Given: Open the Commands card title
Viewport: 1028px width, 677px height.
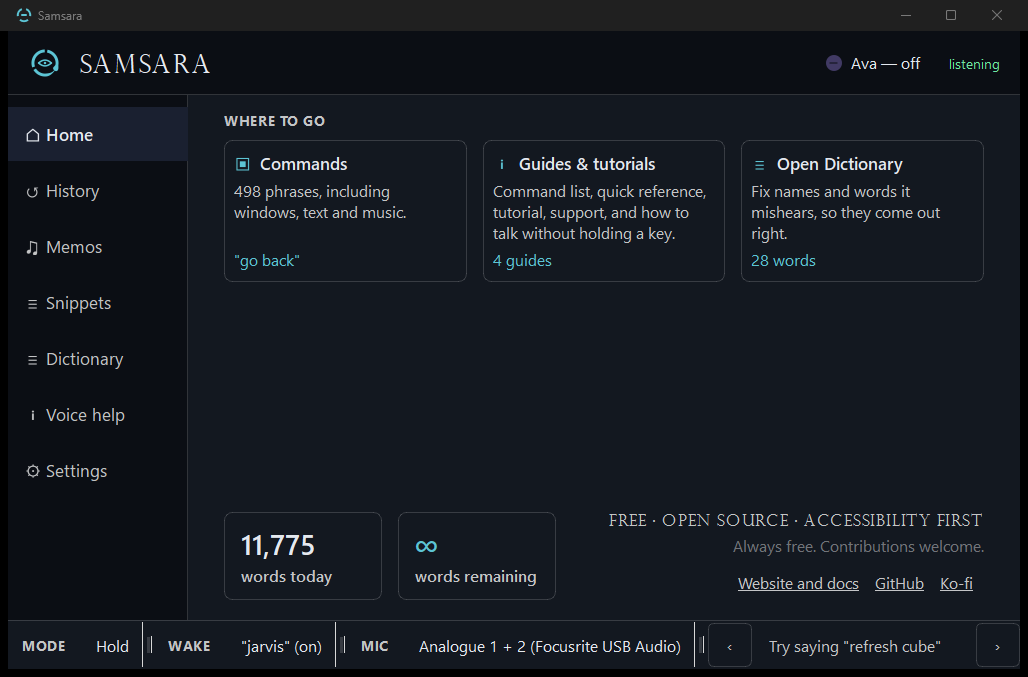Looking at the screenshot, I should coord(304,164).
